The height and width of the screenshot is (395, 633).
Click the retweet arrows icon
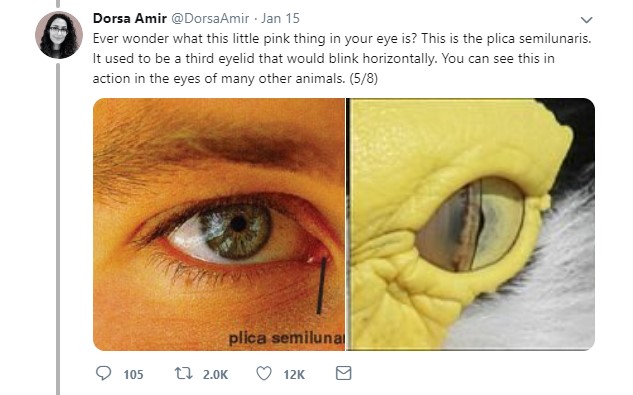point(183,373)
